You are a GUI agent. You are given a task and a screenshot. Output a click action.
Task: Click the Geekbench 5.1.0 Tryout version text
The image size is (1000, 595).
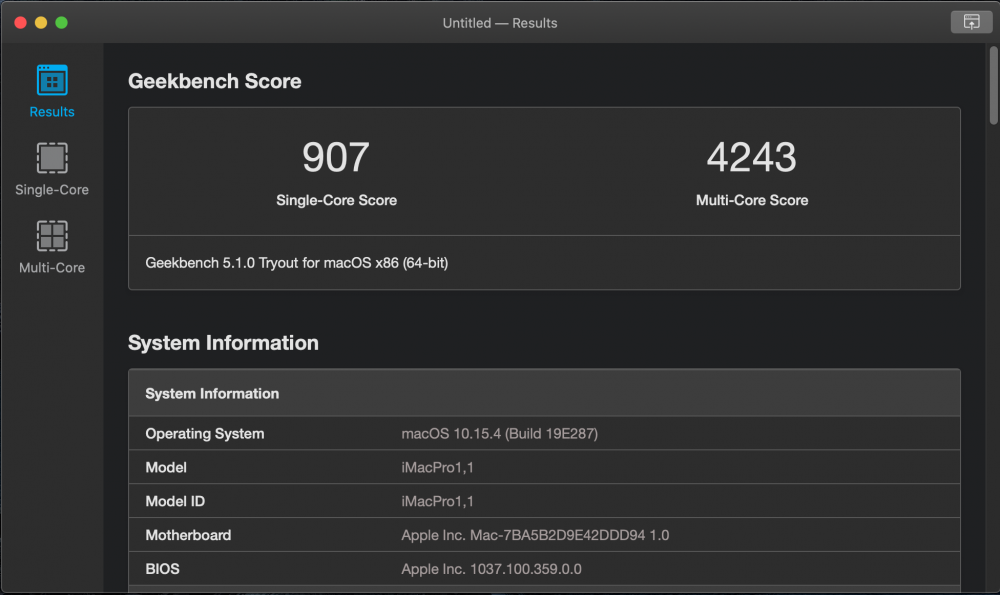(297, 263)
